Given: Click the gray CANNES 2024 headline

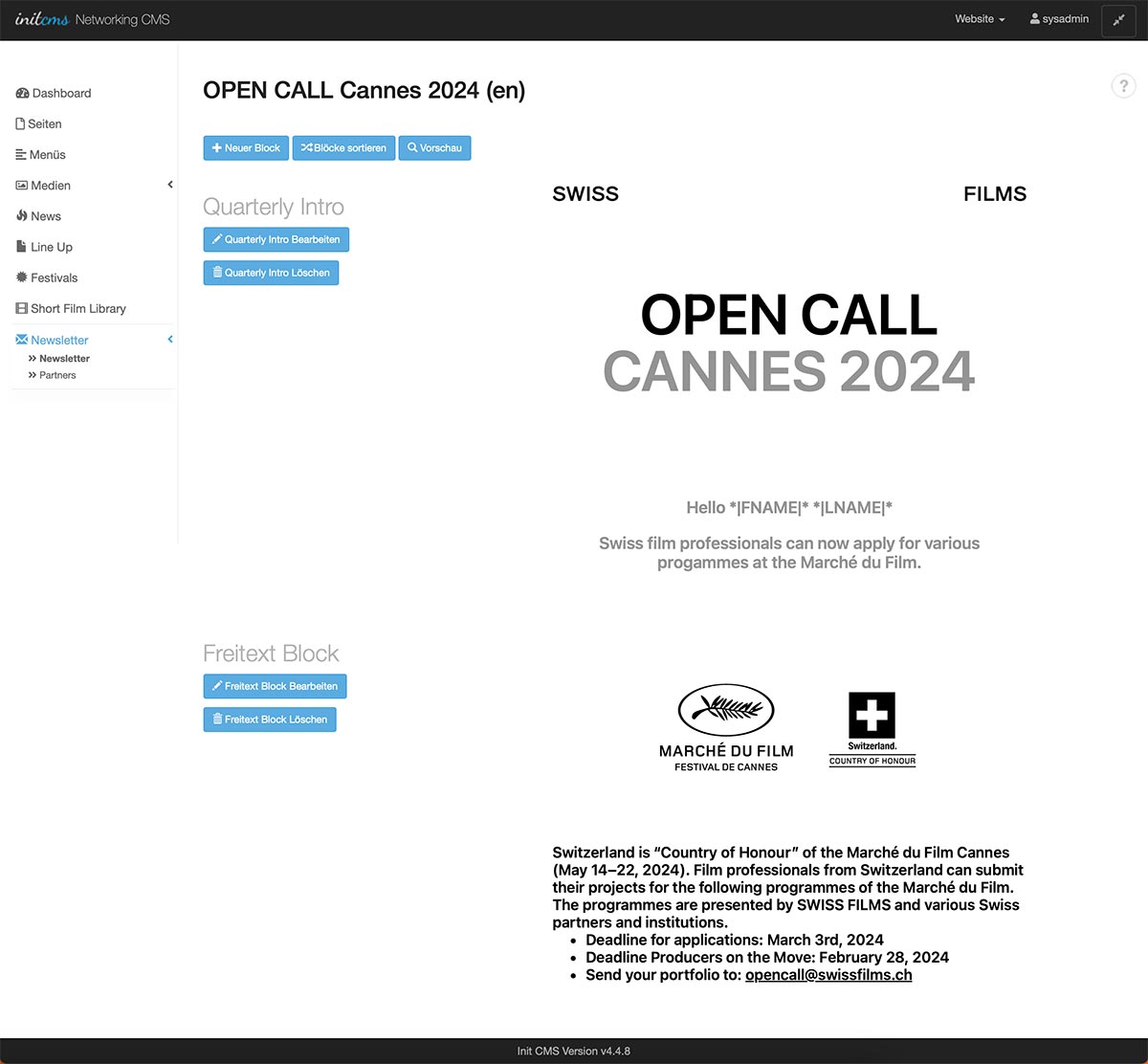Looking at the screenshot, I should point(789,371).
